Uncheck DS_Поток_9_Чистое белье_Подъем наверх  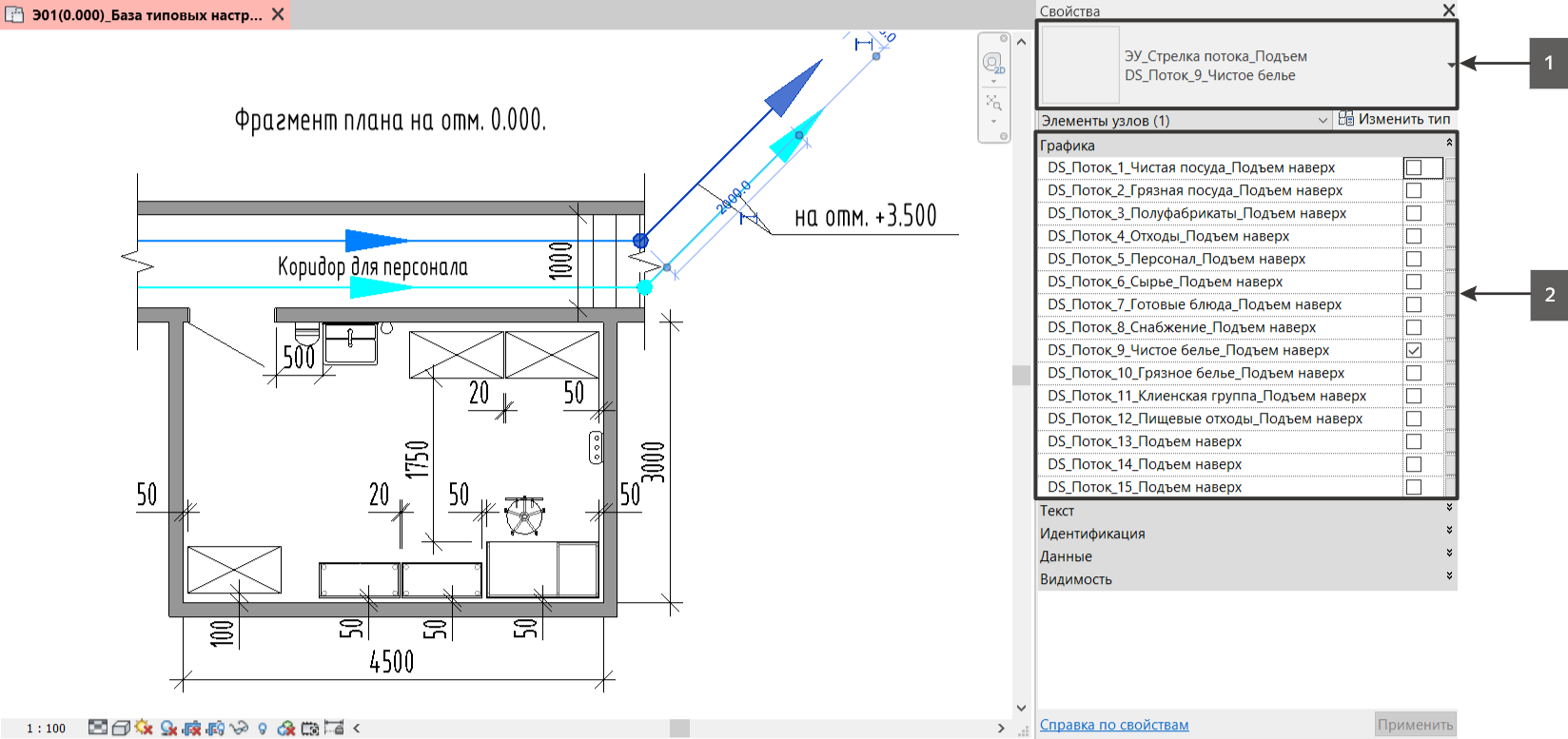pos(1414,350)
